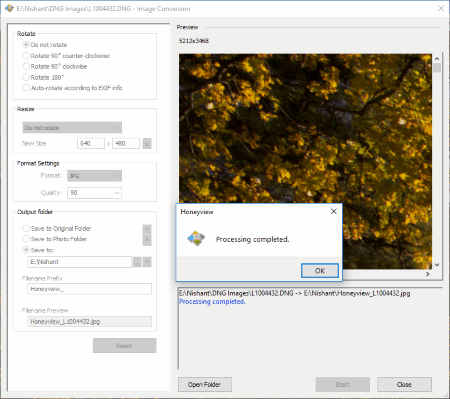The image size is (450, 399).
Task: Click the Honeyview logo icon in dialog
Action: [196, 238]
